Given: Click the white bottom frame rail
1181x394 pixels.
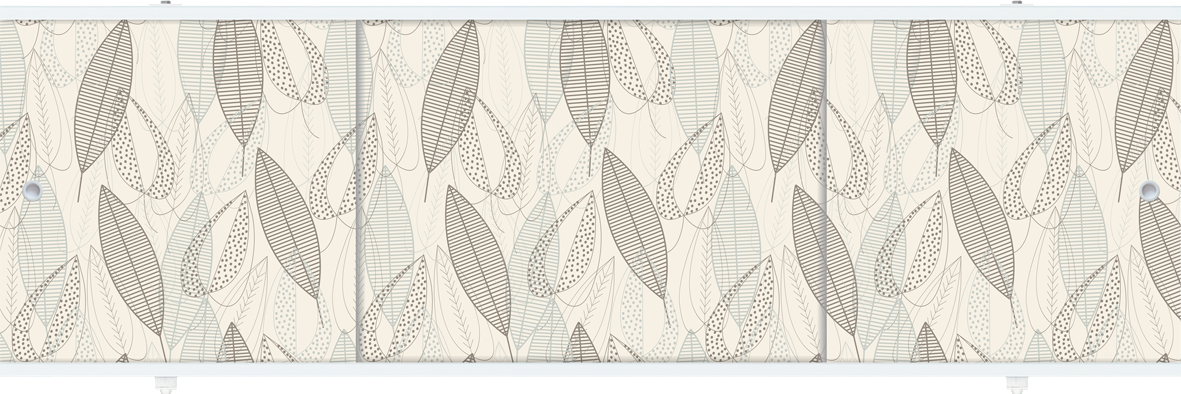Looking at the screenshot, I should [590, 369].
